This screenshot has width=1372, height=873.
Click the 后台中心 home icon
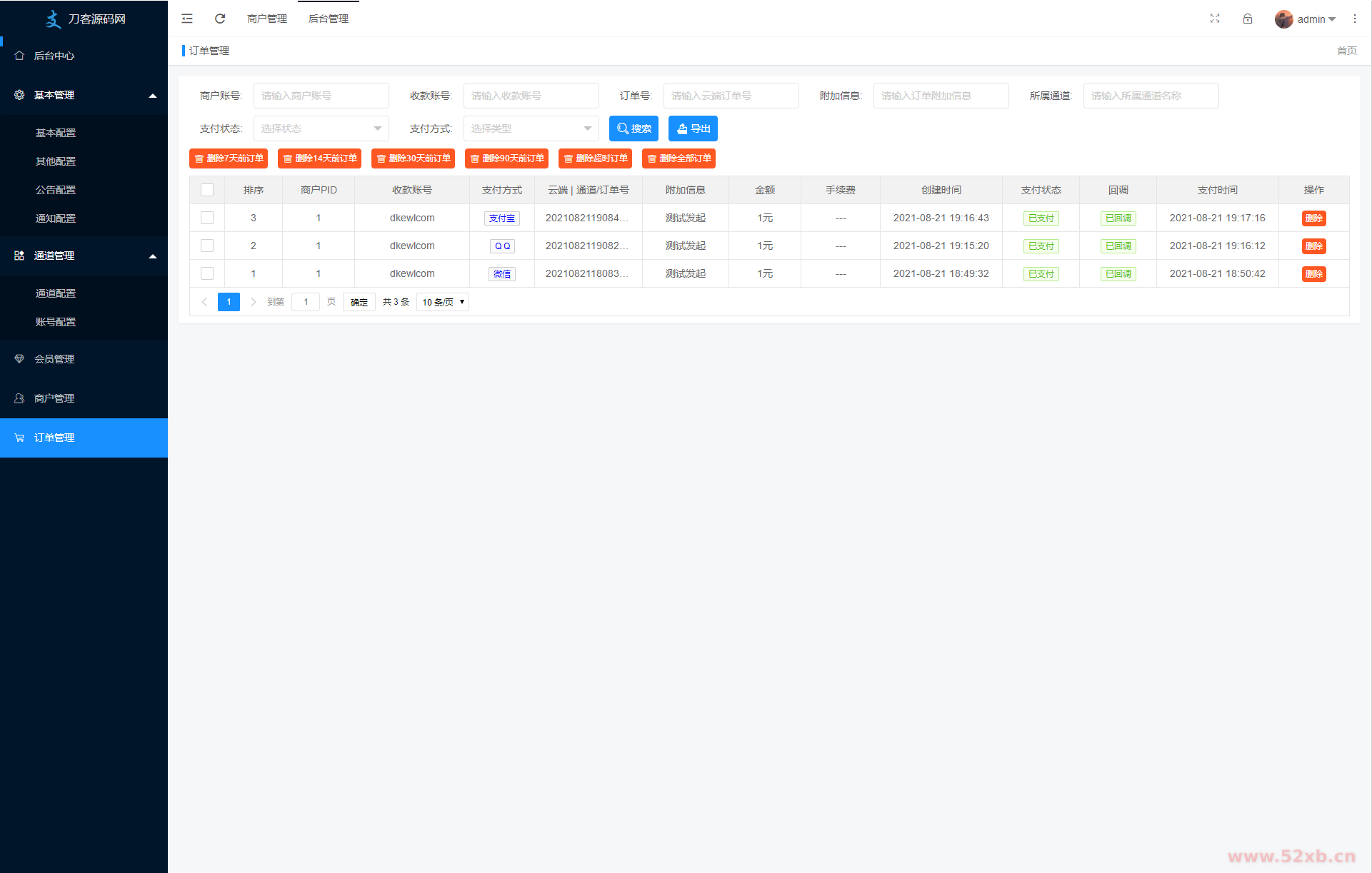pos(19,56)
